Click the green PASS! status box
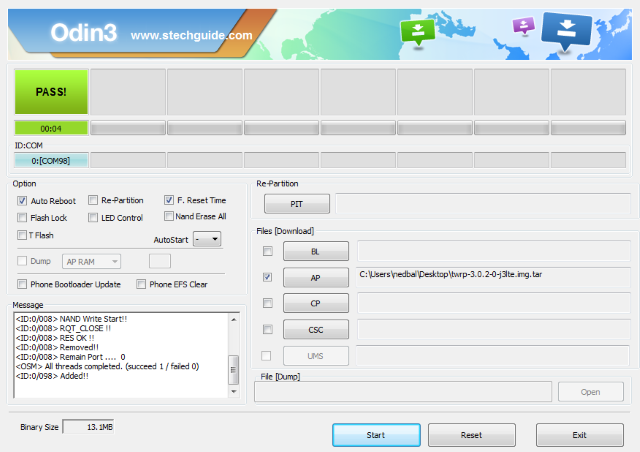The image size is (640, 452). [51, 91]
